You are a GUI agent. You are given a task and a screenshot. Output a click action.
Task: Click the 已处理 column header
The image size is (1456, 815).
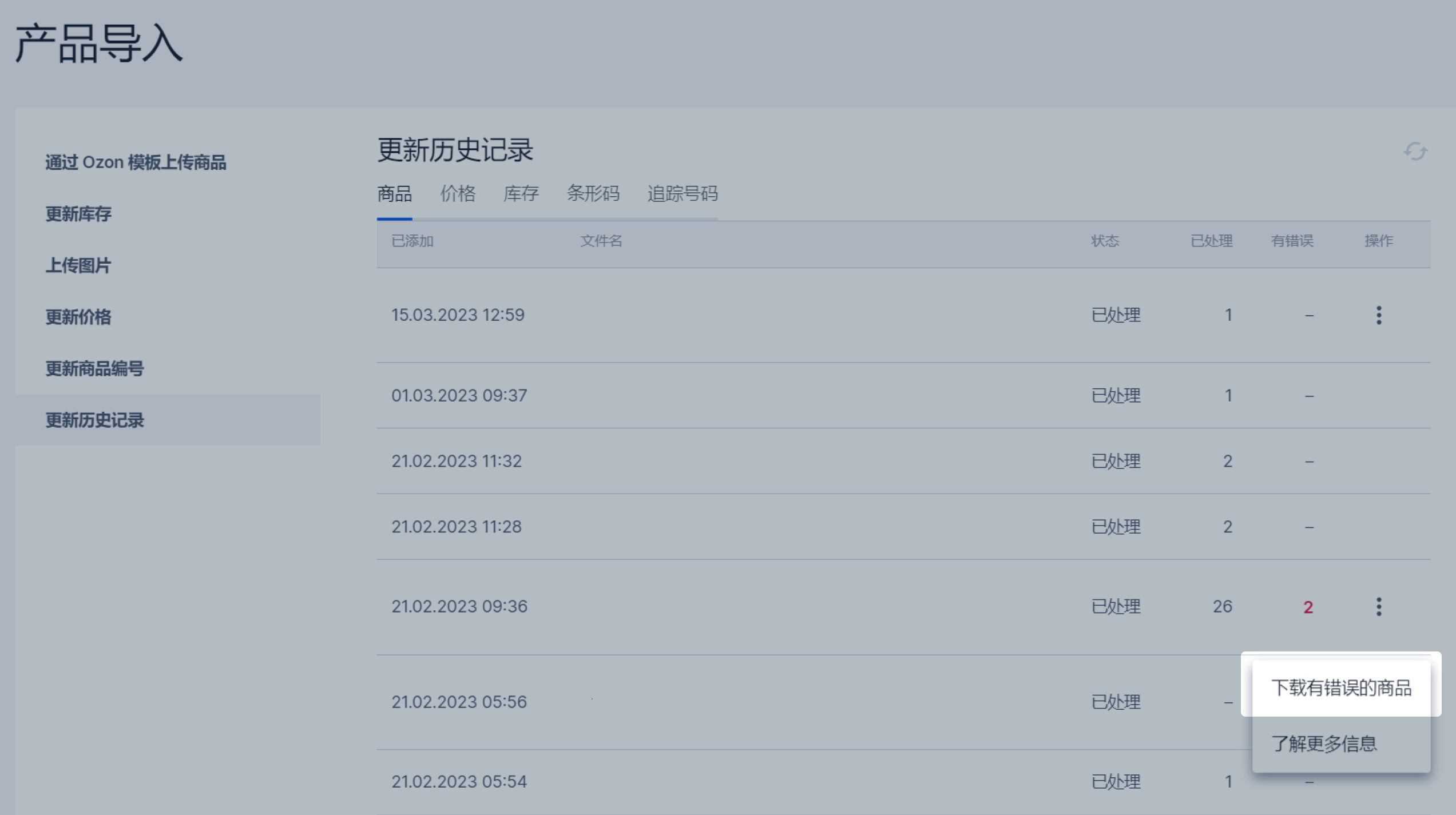coord(1212,241)
